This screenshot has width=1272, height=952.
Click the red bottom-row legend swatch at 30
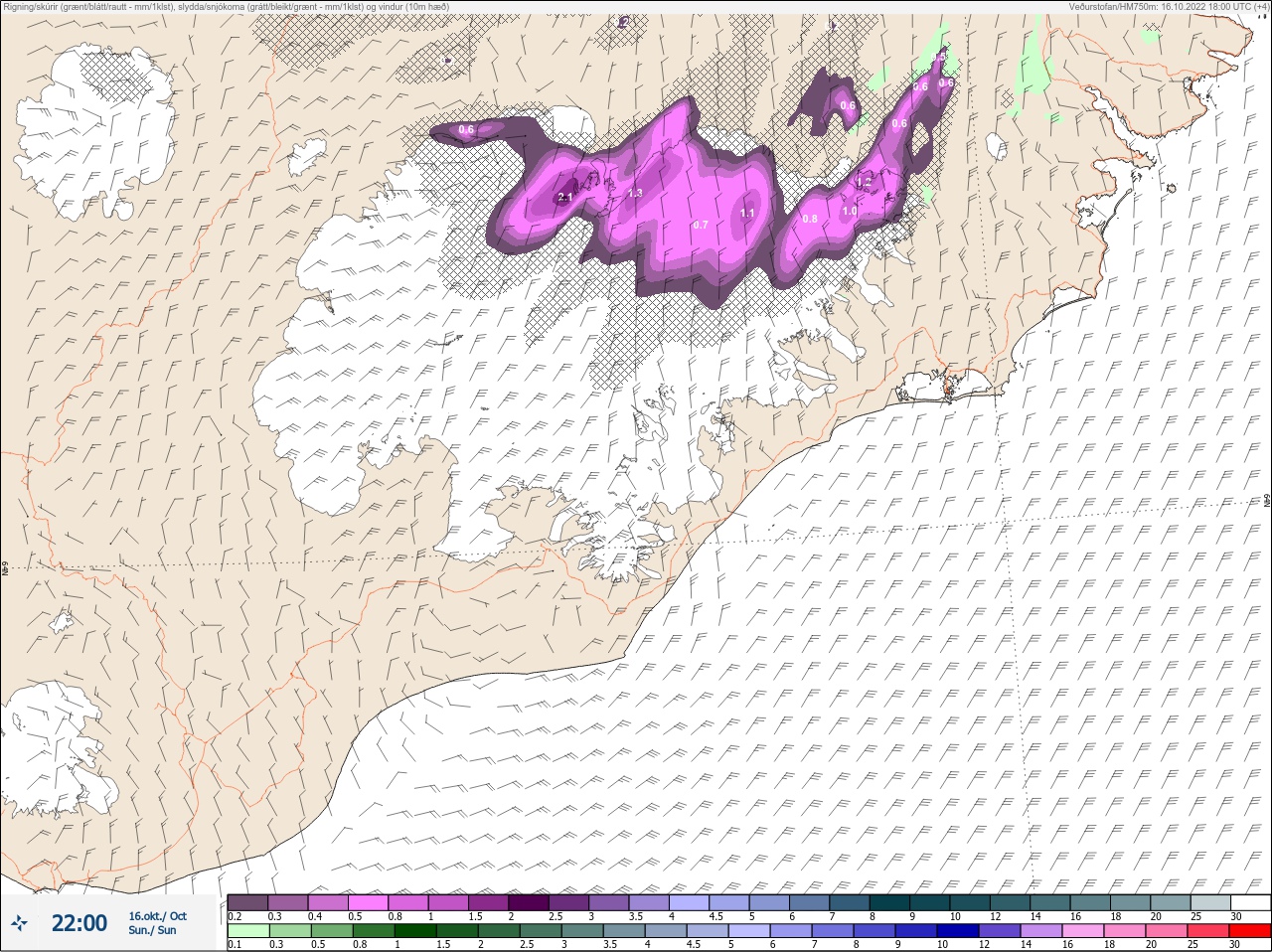click(x=1250, y=931)
